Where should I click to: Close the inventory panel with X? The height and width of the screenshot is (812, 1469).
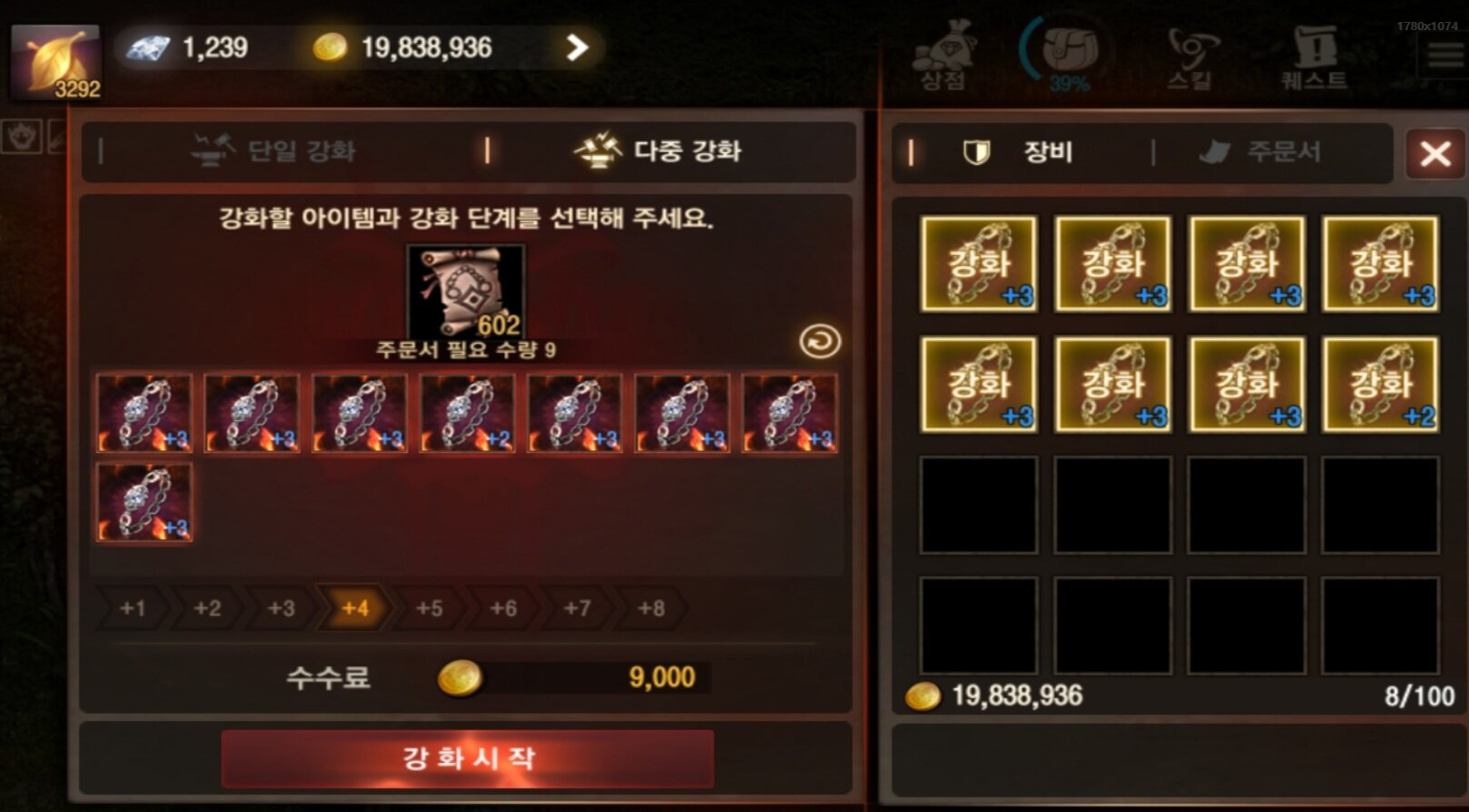click(x=1435, y=154)
